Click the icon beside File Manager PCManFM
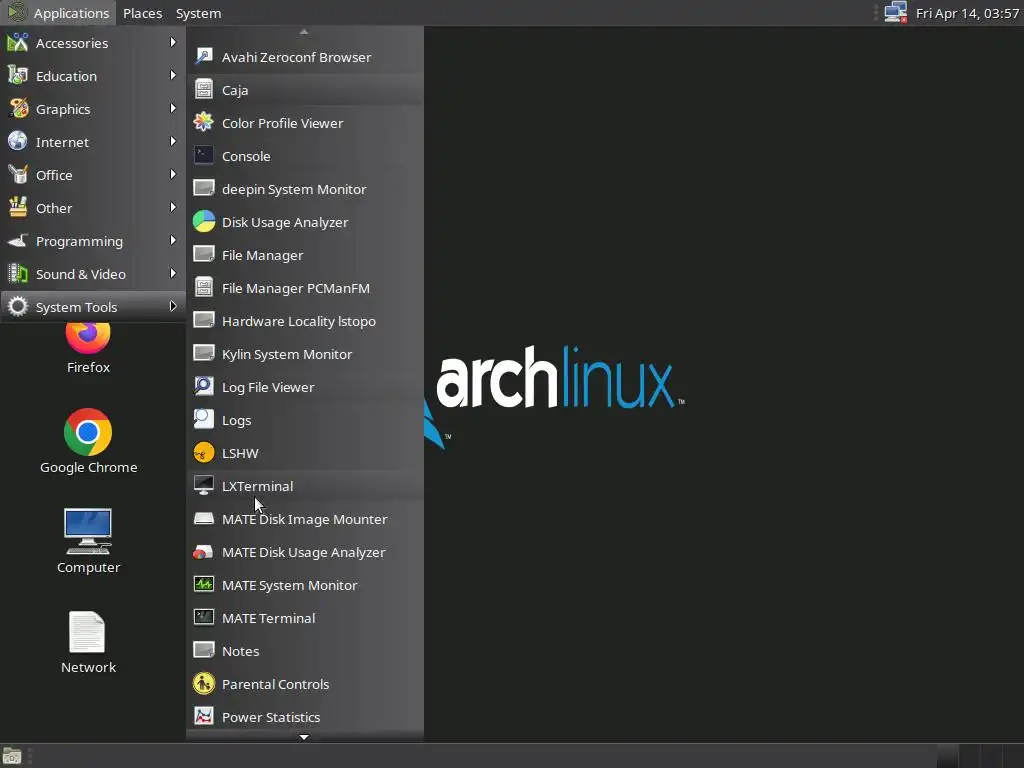Image resolution: width=1024 pixels, height=768 pixels. [204, 287]
